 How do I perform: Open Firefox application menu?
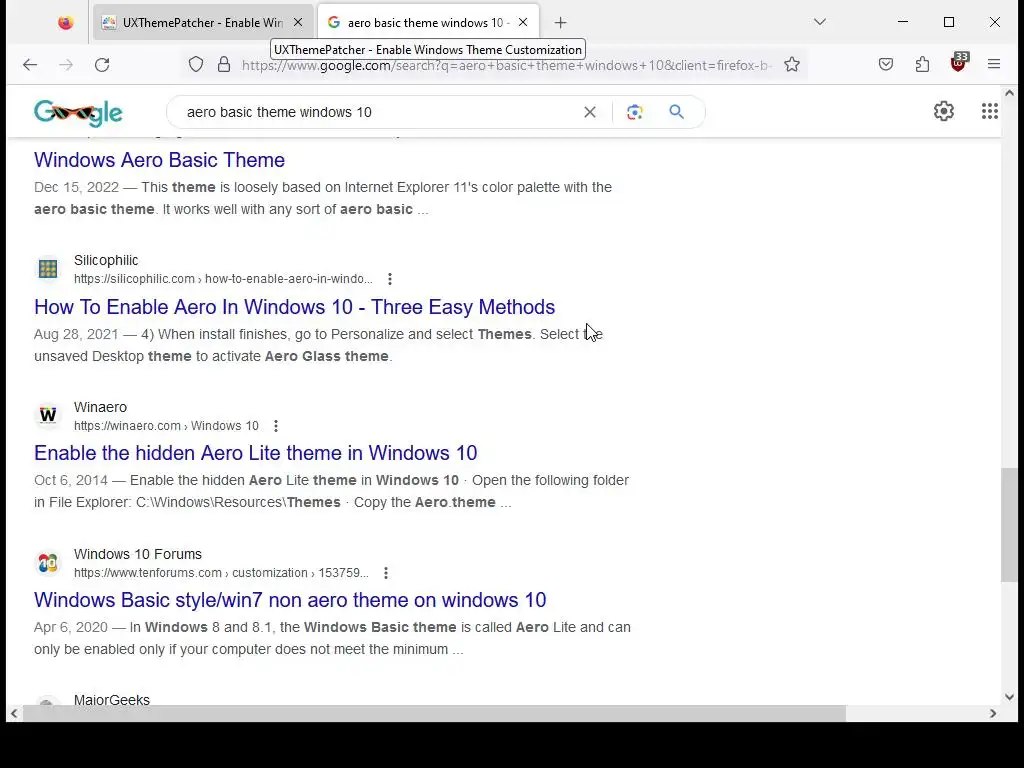tap(994, 65)
